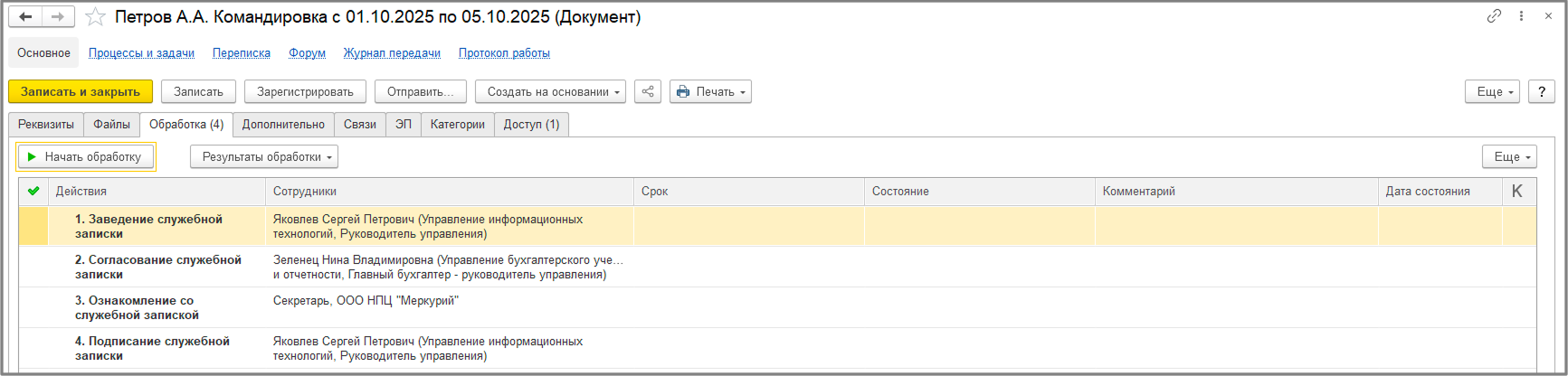Open help with question mark button
This screenshot has width=1568, height=376.
point(1542,91)
